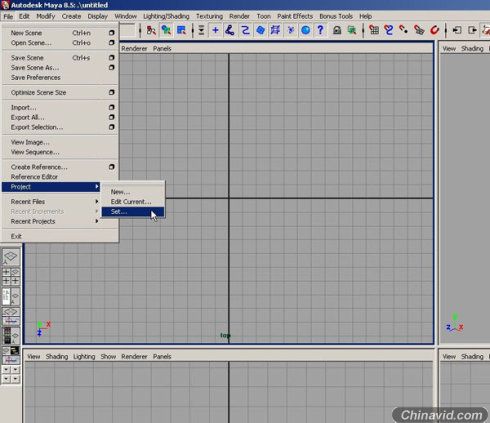Open Export Selection option box
The width and height of the screenshot is (490, 423).
pos(112,127)
